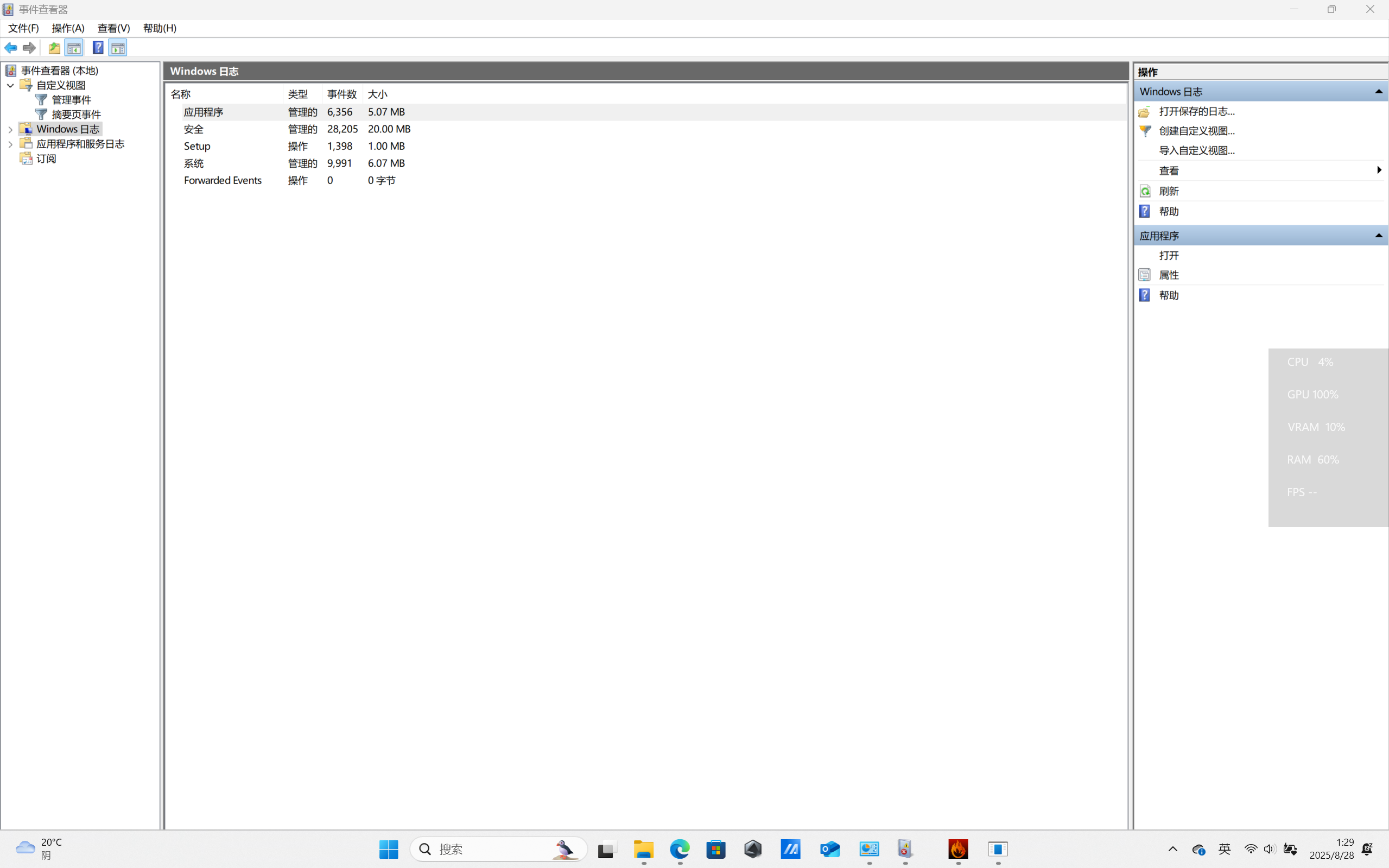
Task: Collapse the 应用程序 actions section
Action: click(x=1378, y=236)
